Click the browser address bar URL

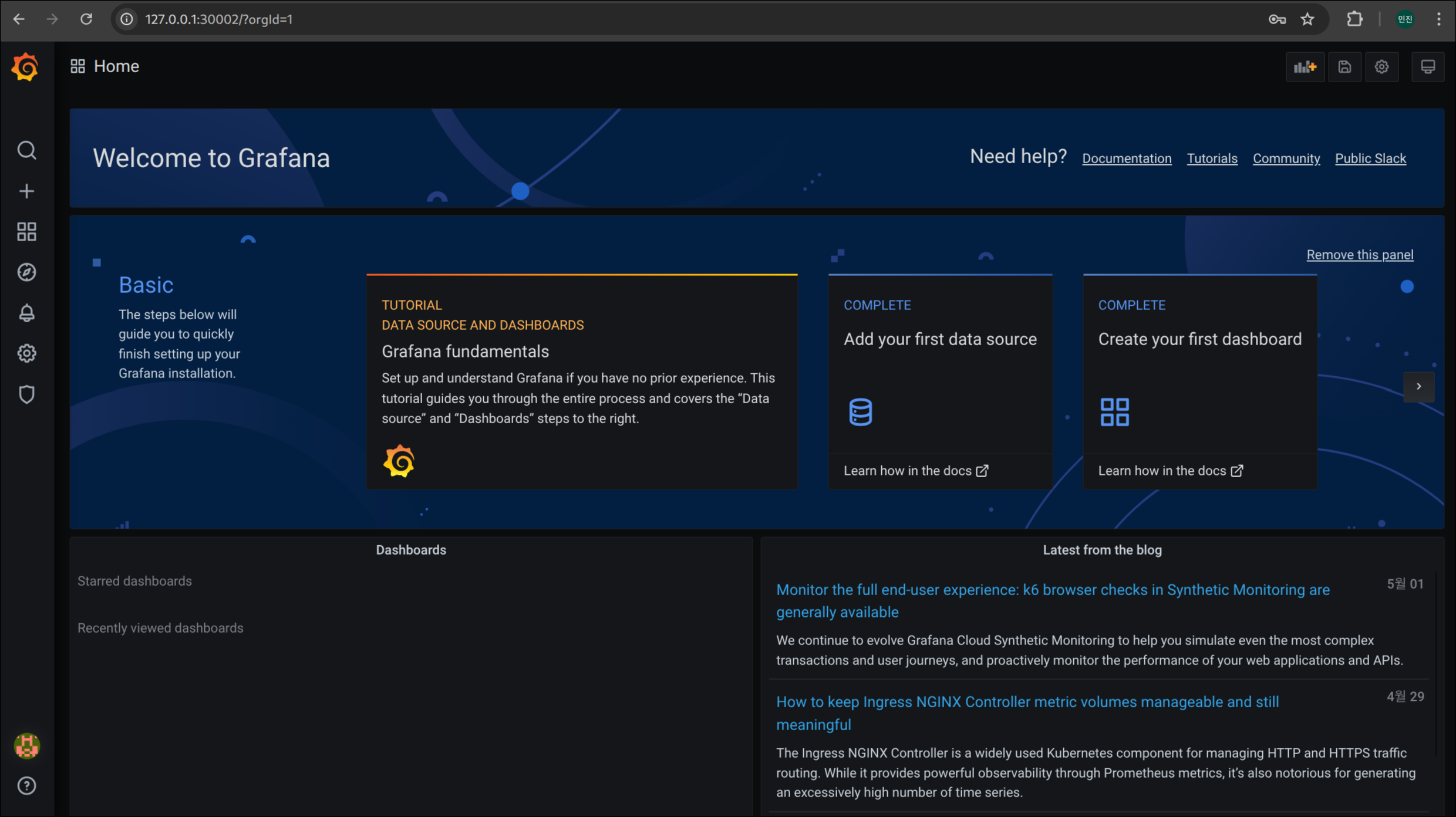coord(219,19)
